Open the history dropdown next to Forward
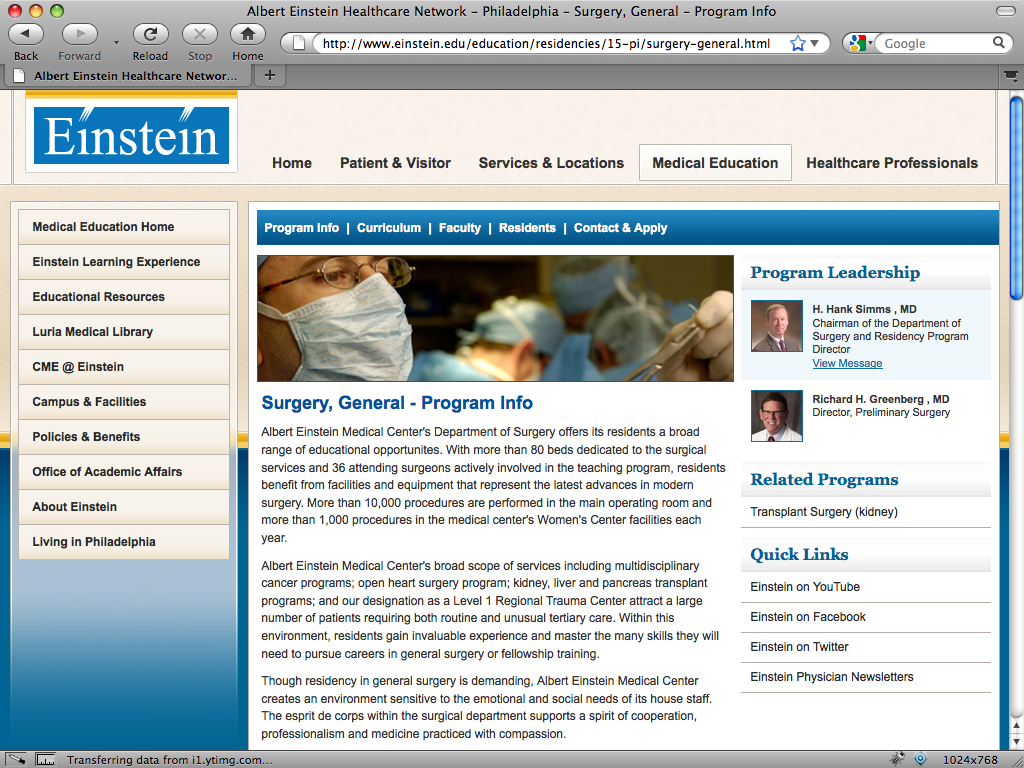Screen dimensions: 1024x768 point(116,42)
